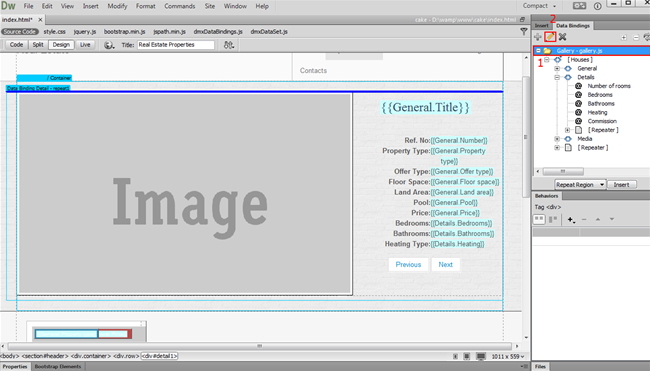Click the filter related files funnel icon
650x371 pixels.
[x=524, y=32]
